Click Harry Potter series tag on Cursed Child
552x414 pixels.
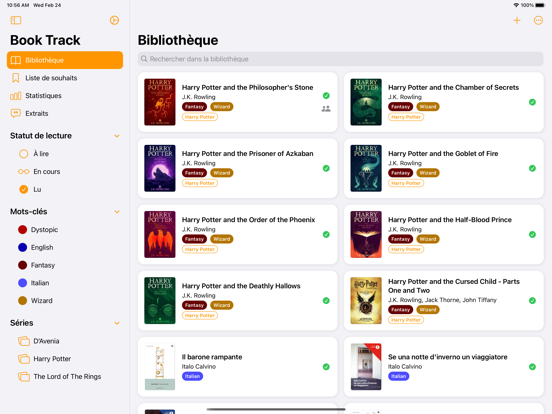pos(406,320)
